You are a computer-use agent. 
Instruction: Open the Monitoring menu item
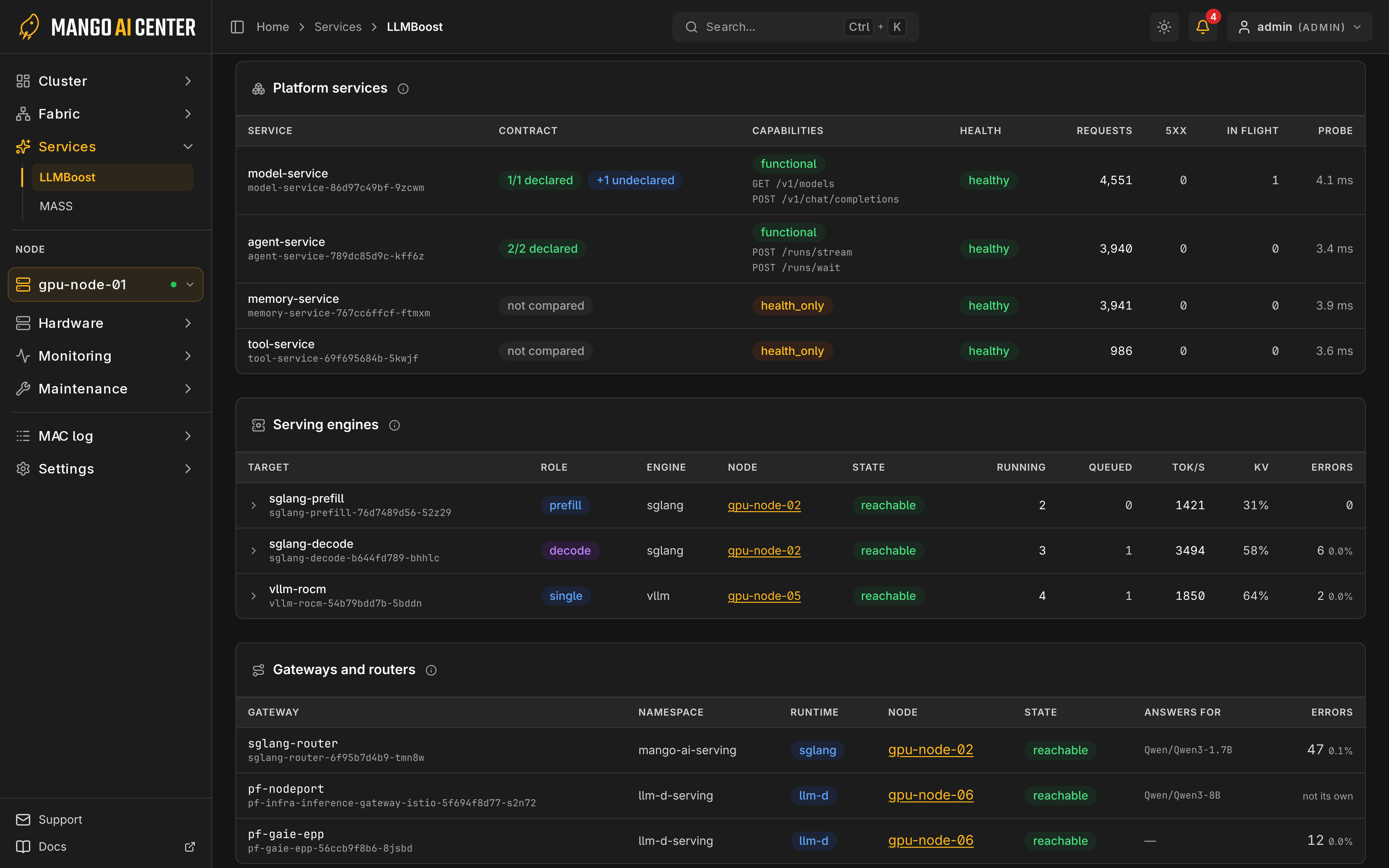105,356
